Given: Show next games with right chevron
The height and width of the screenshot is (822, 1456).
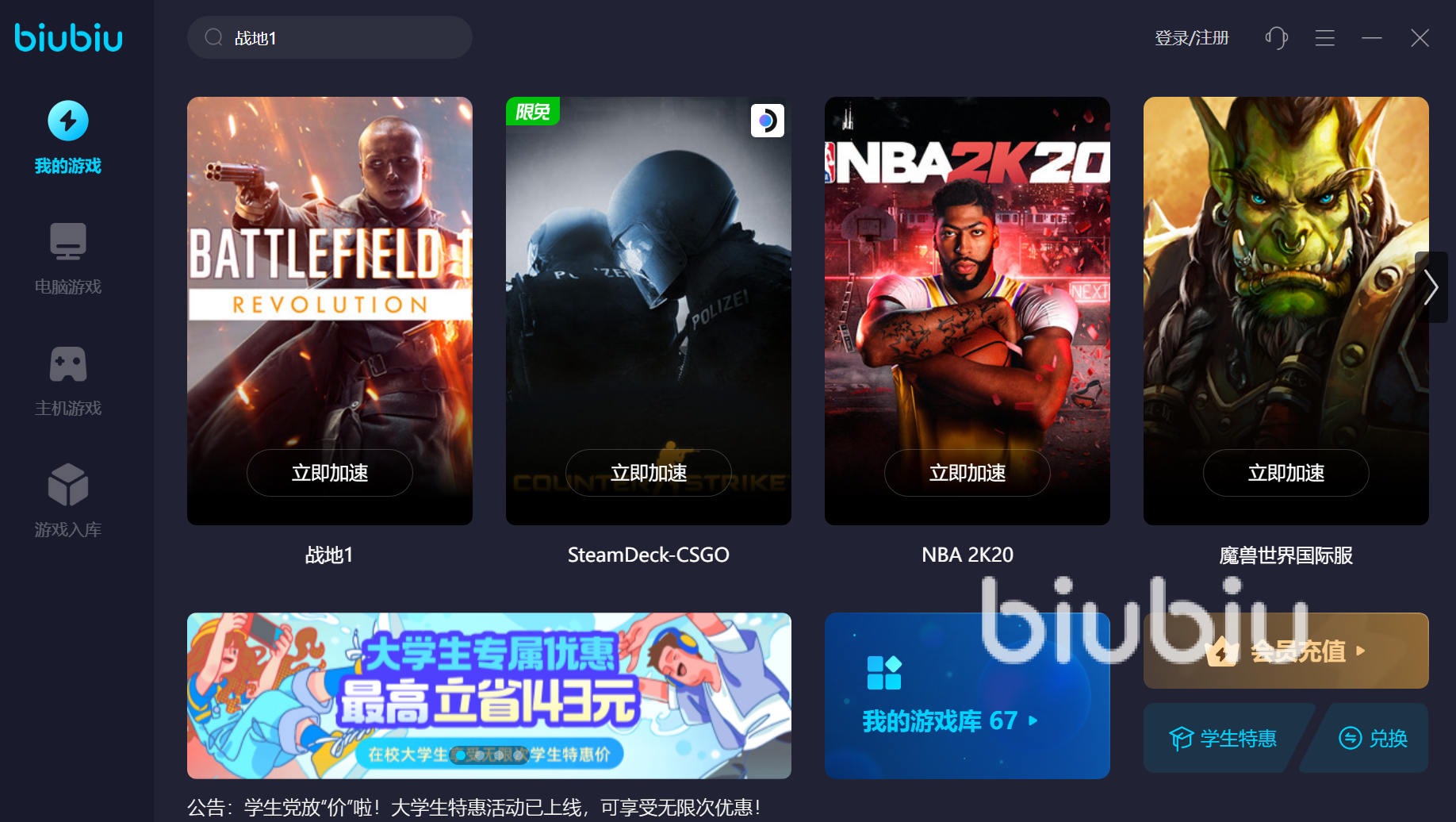Looking at the screenshot, I should coord(1431,287).
